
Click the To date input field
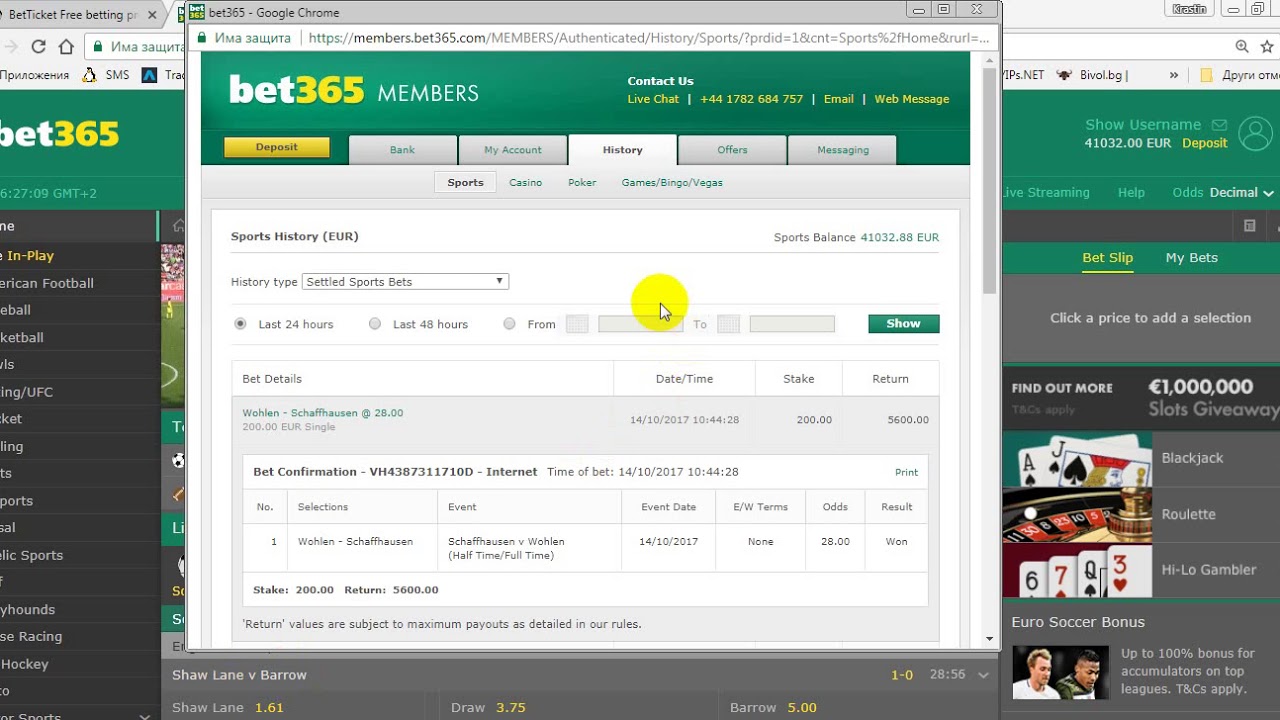tap(792, 324)
